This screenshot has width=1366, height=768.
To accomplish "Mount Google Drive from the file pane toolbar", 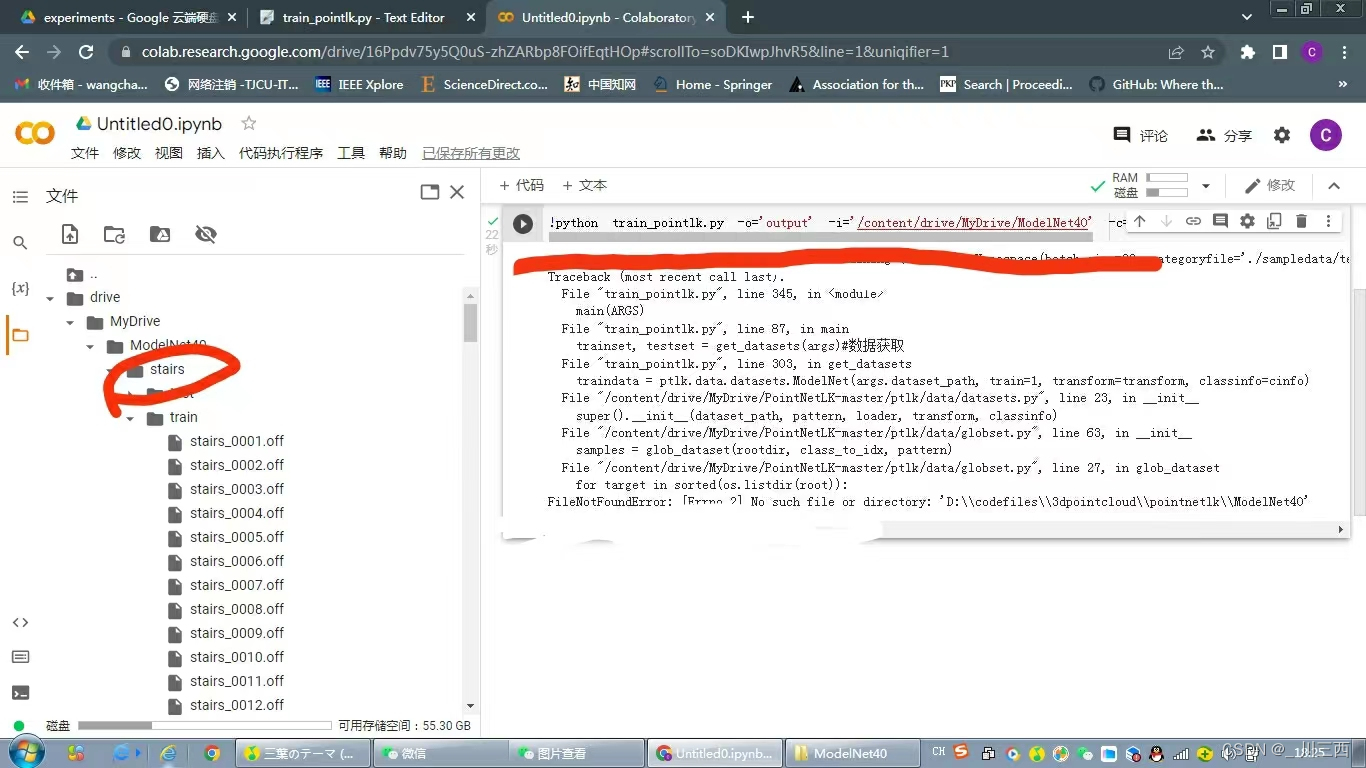I will (x=160, y=234).
